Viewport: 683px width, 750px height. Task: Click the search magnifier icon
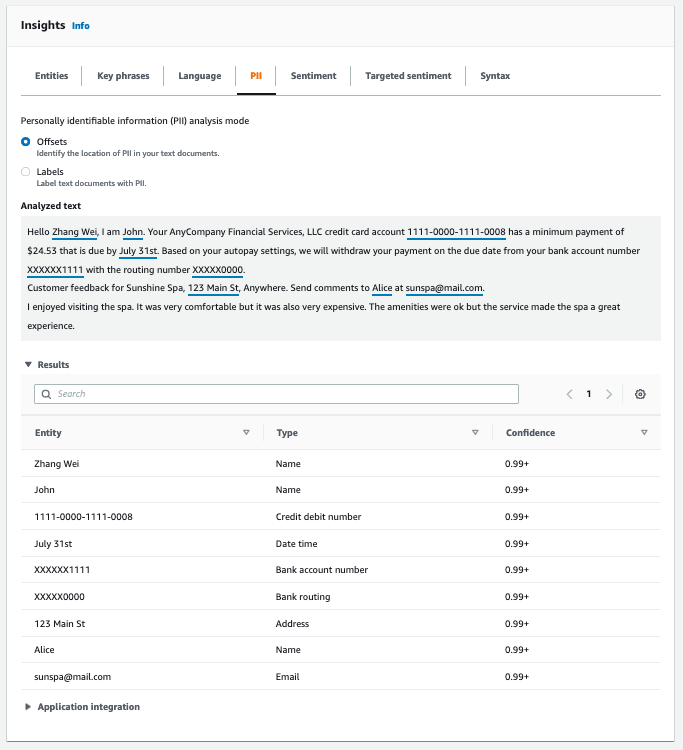pos(46,394)
